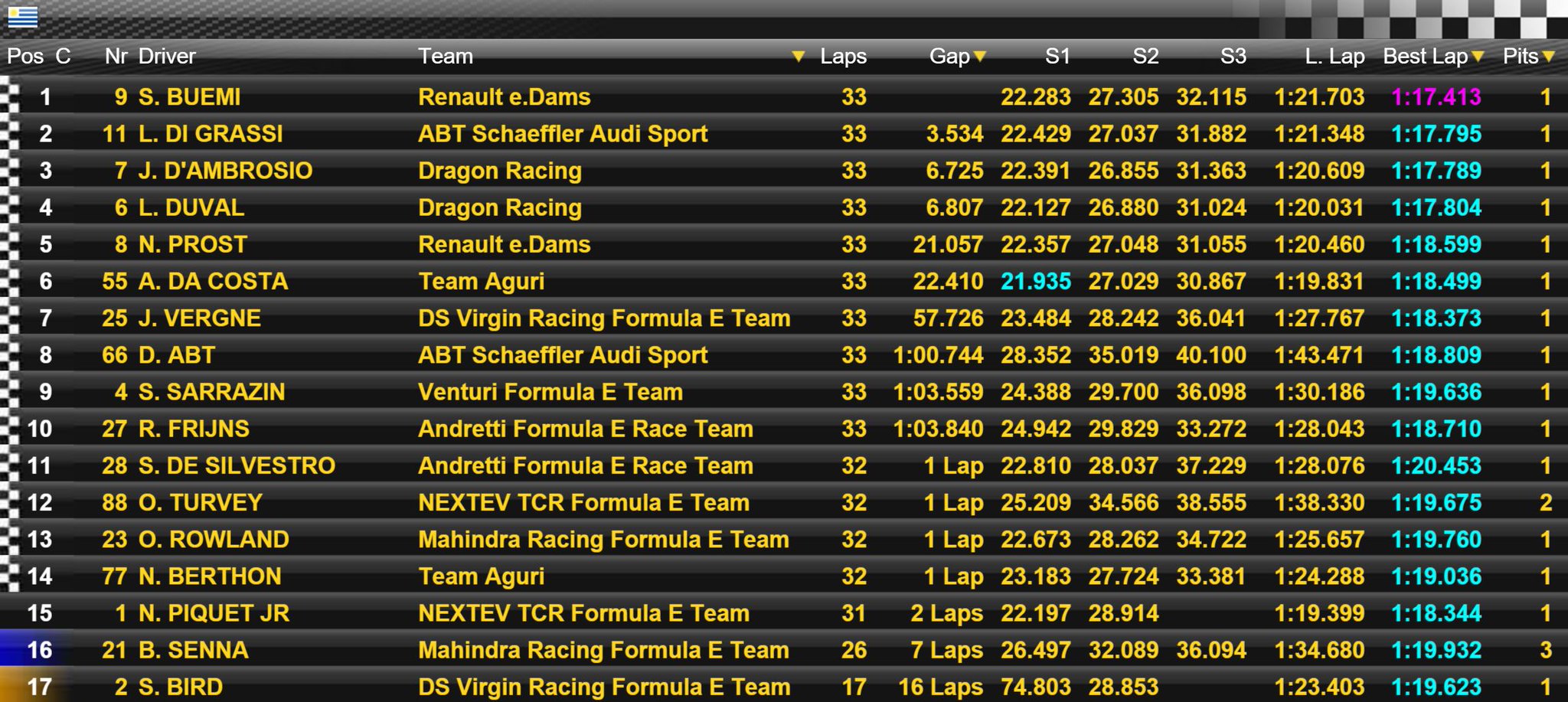Viewport: 1568px width, 702px height.
Task: Click the S2 column header
Action: 1145,57
